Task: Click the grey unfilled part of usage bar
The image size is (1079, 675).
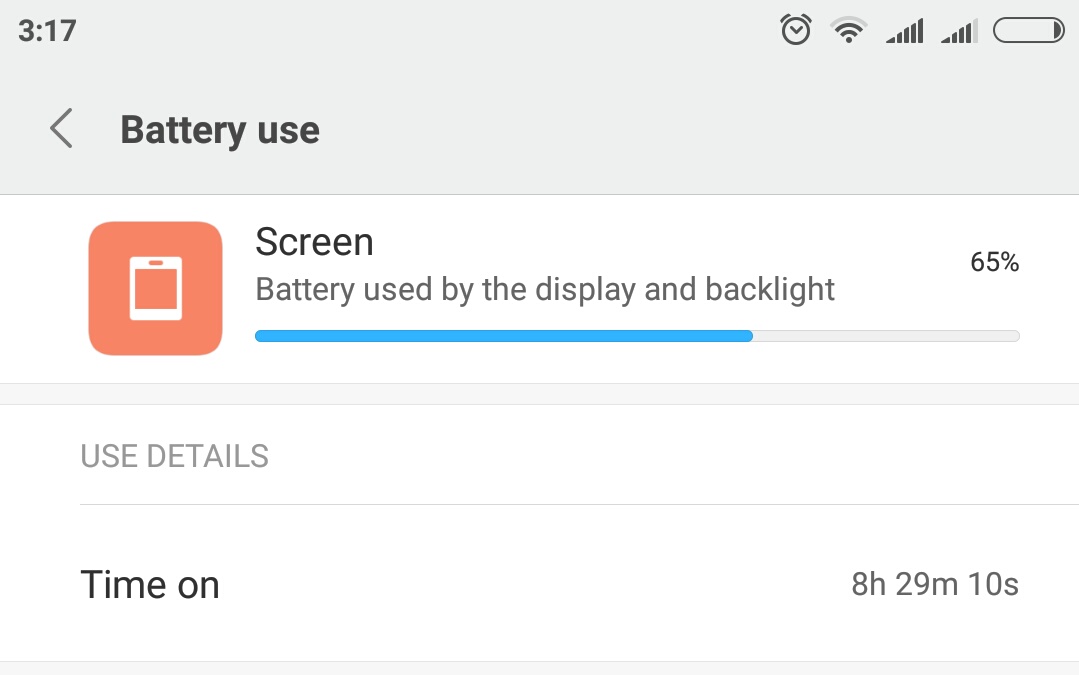Action: [x=885, y=336]
